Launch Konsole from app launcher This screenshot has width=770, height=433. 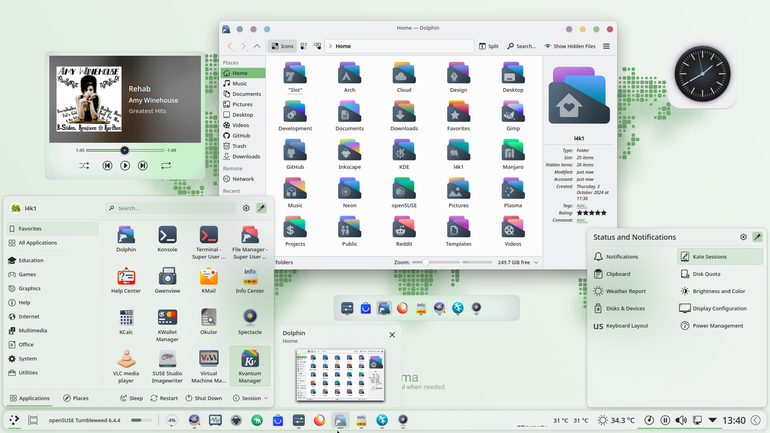pyautogui.click(x=167, y=240)
